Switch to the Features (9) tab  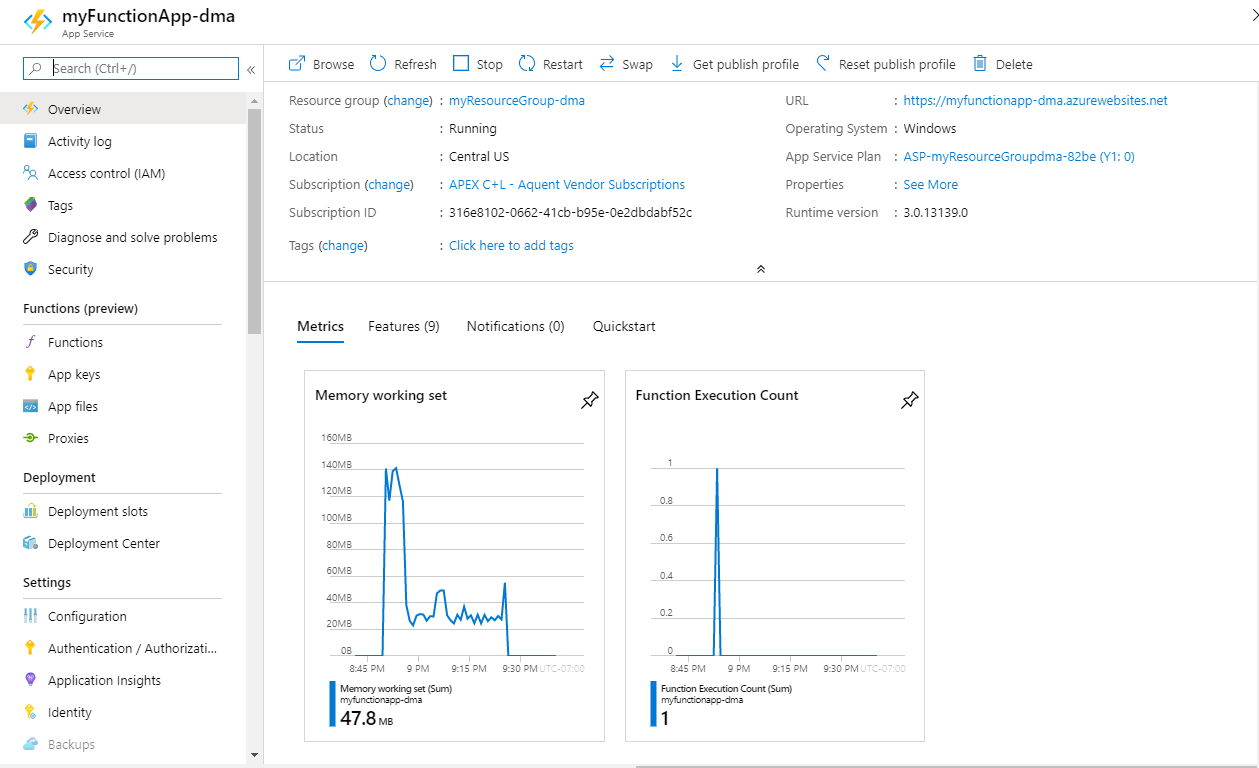coord(404,327)
